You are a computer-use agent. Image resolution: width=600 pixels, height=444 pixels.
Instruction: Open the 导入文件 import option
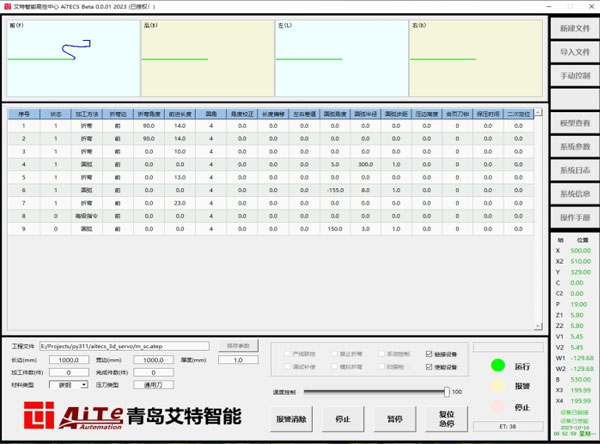coord(574,52)
